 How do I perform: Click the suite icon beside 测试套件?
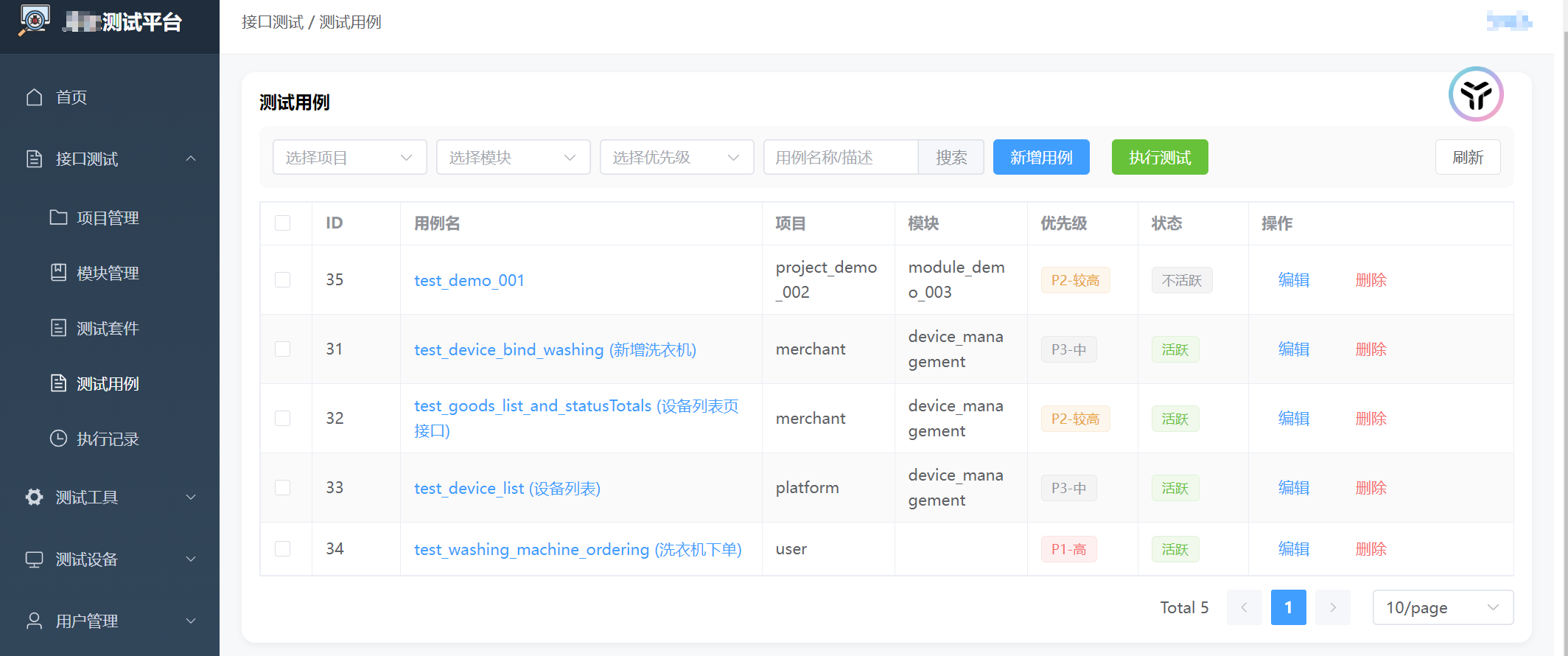point(58,328)
